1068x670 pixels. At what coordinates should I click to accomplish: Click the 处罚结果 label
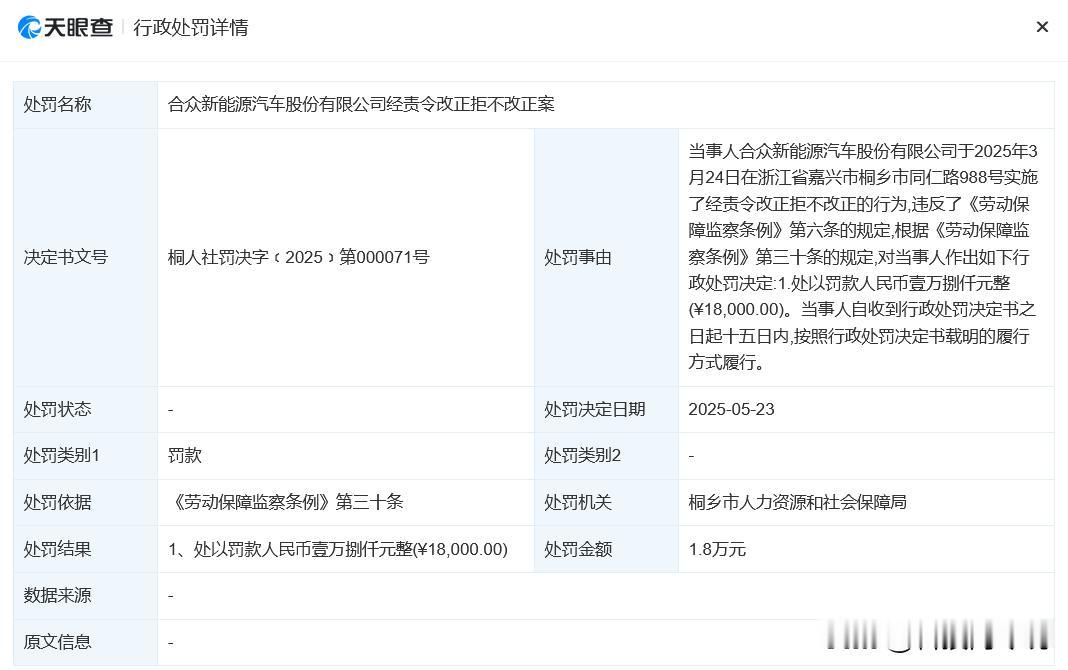coord(57,549)
